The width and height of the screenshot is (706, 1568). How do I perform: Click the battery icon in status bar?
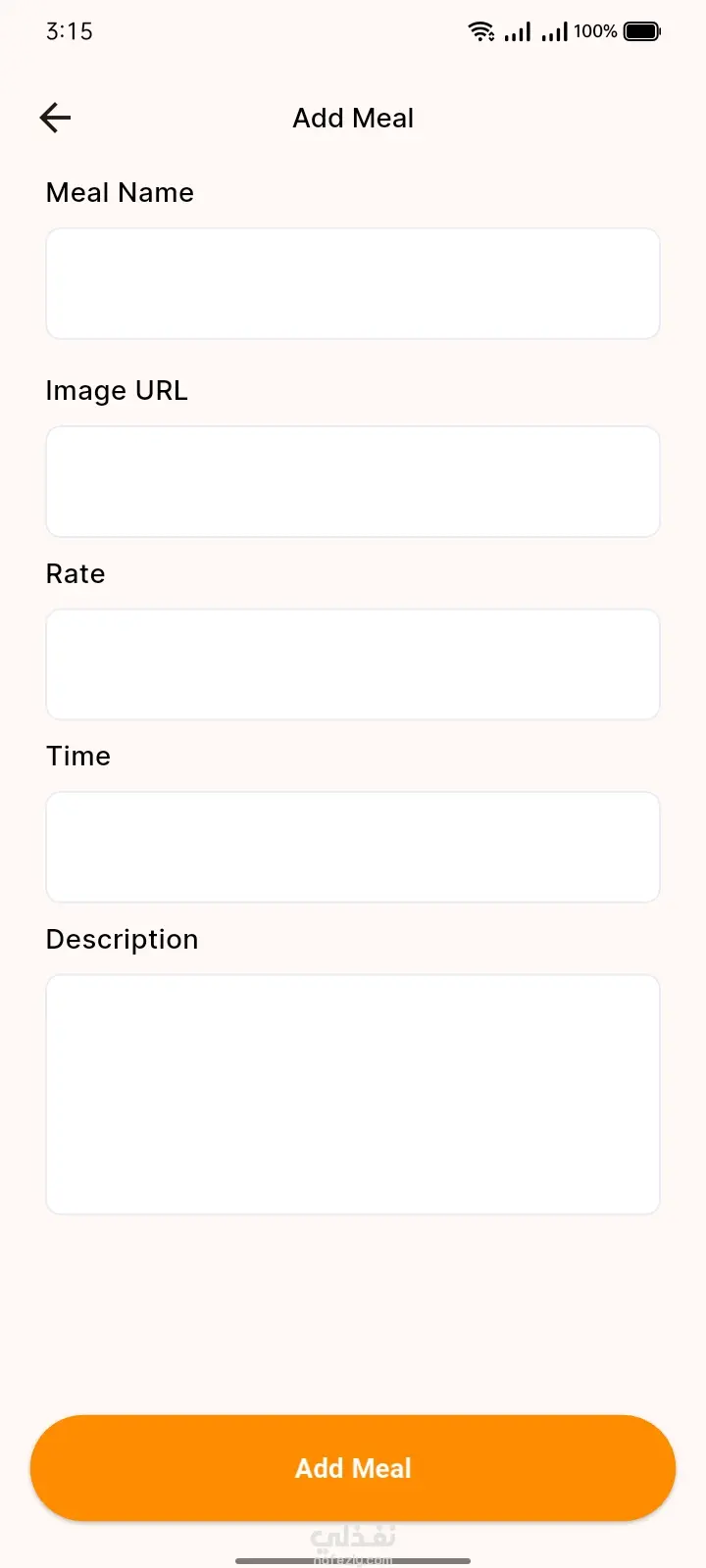(642, 31)
